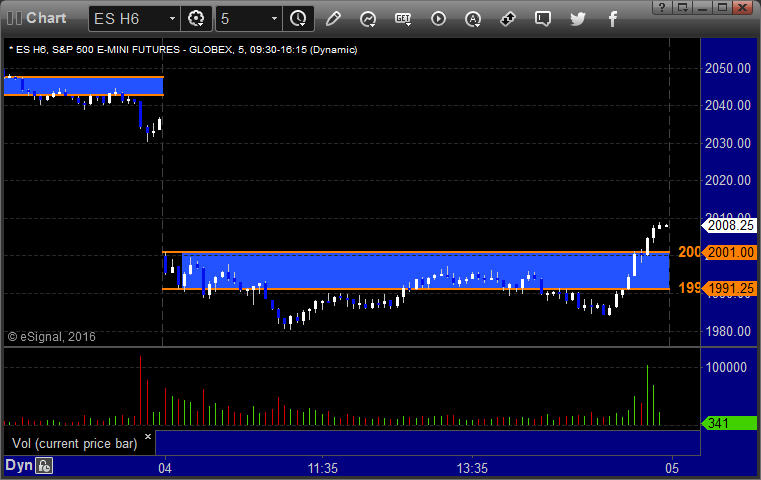This screenshot has height=480, width=761.
Task: Open the studies chart-line icon
Action: point(368,19)
